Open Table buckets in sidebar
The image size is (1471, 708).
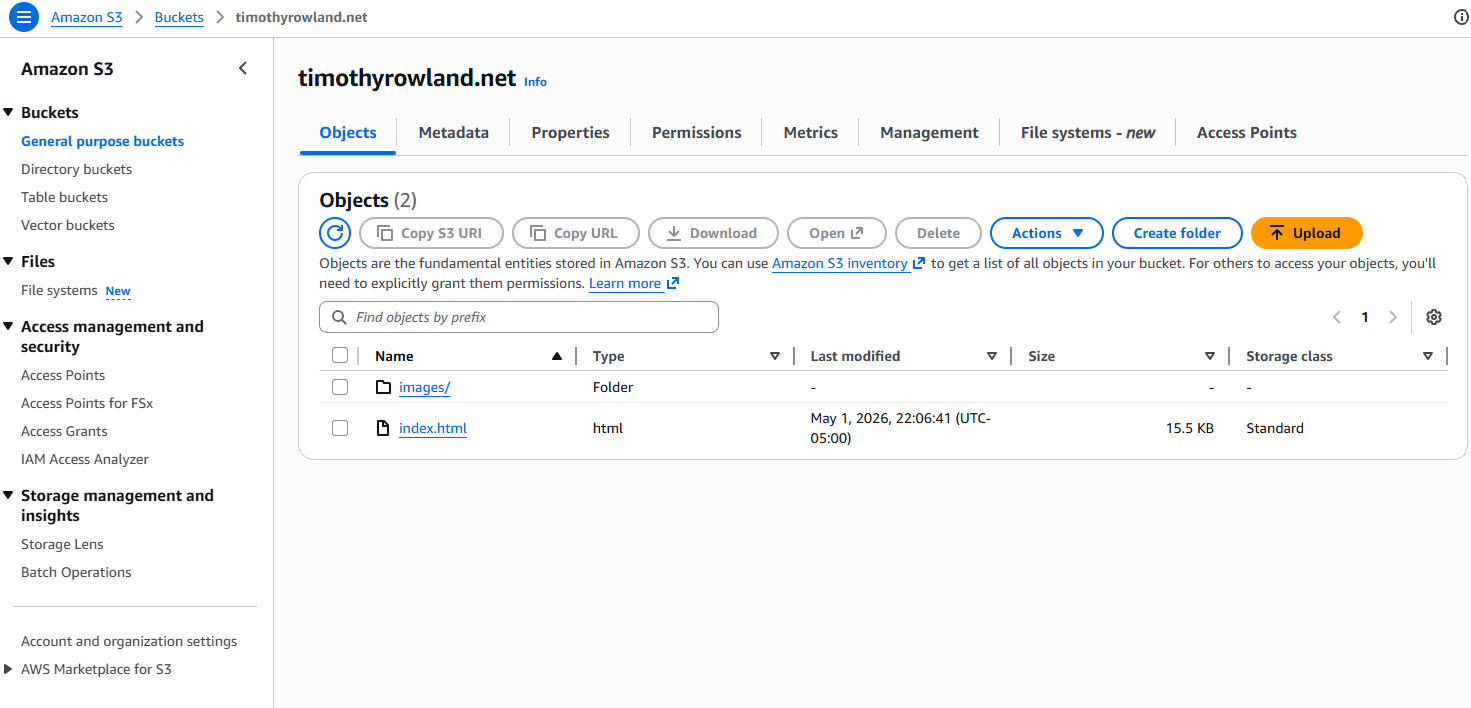(x=64, y=197)
